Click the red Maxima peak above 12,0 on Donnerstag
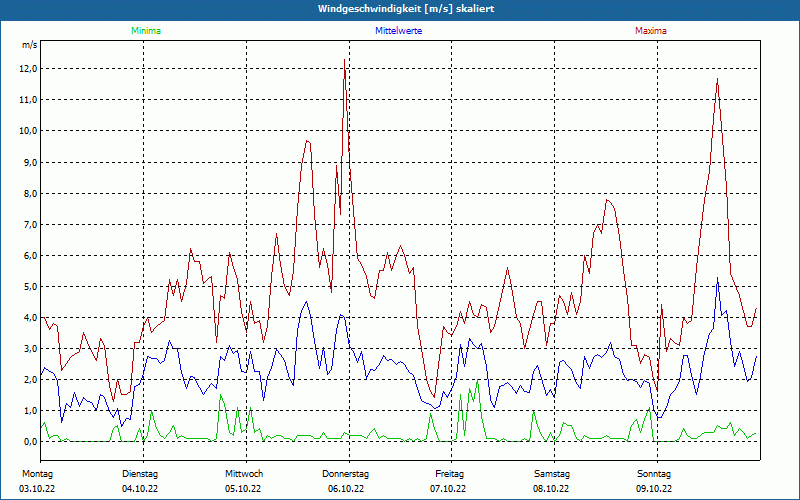This screenshot has width=800, height=500. coord(345,60)
